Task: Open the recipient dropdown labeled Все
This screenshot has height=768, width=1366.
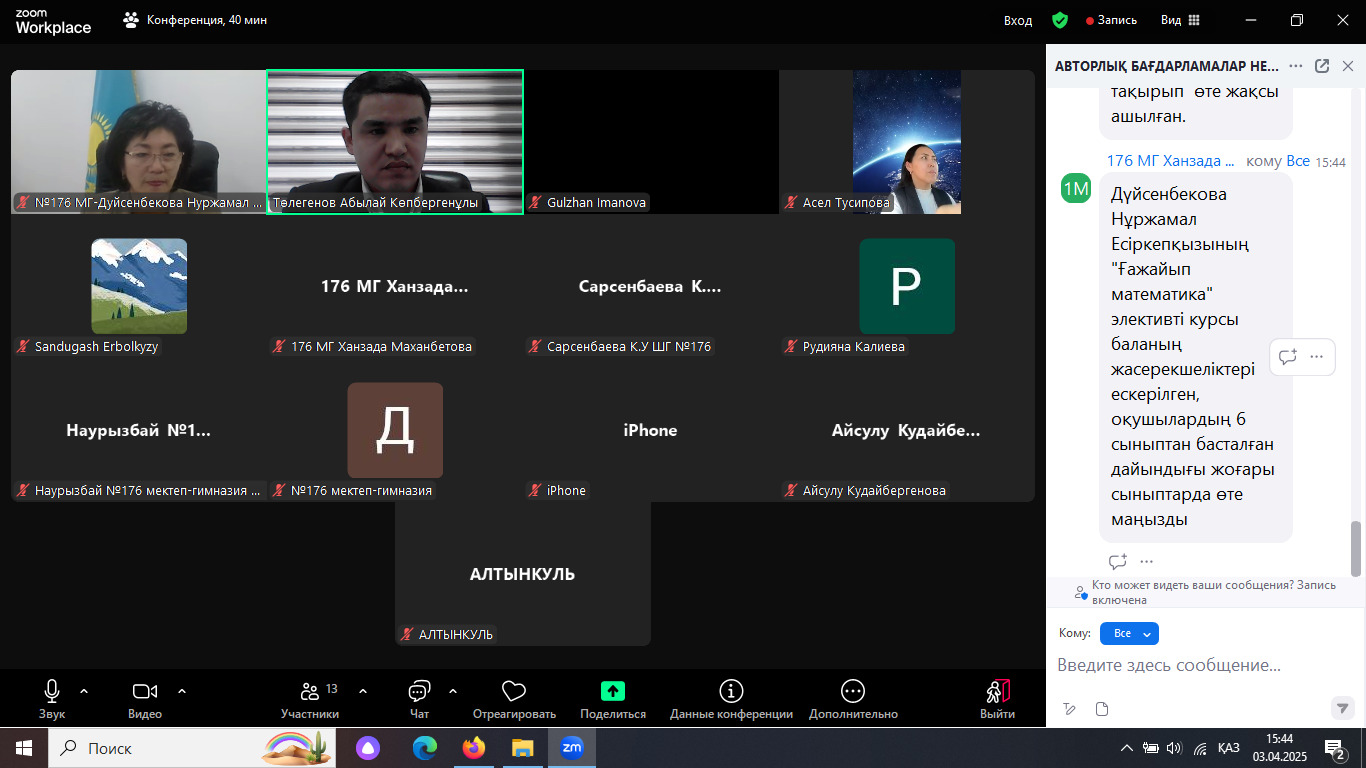Action: pyautogui.click(x=1129, y=633)
